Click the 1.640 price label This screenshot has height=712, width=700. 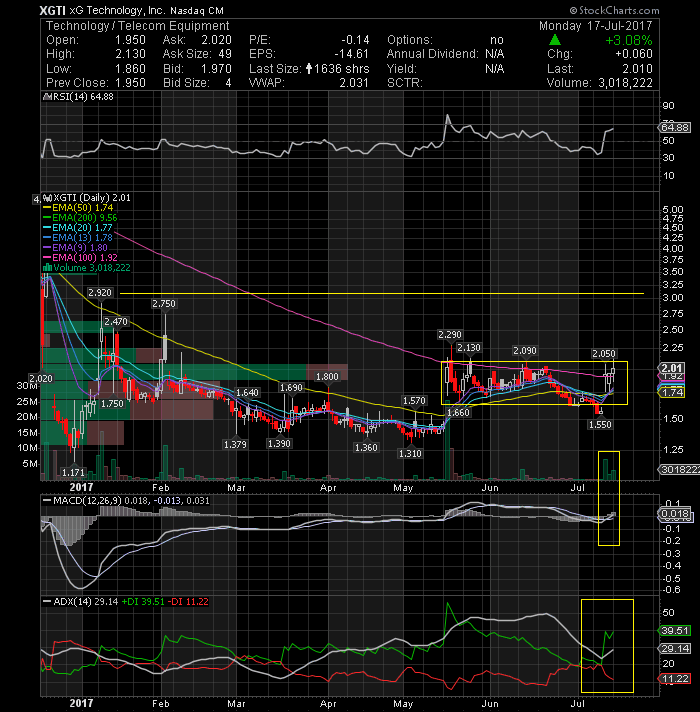coord(247,393)
